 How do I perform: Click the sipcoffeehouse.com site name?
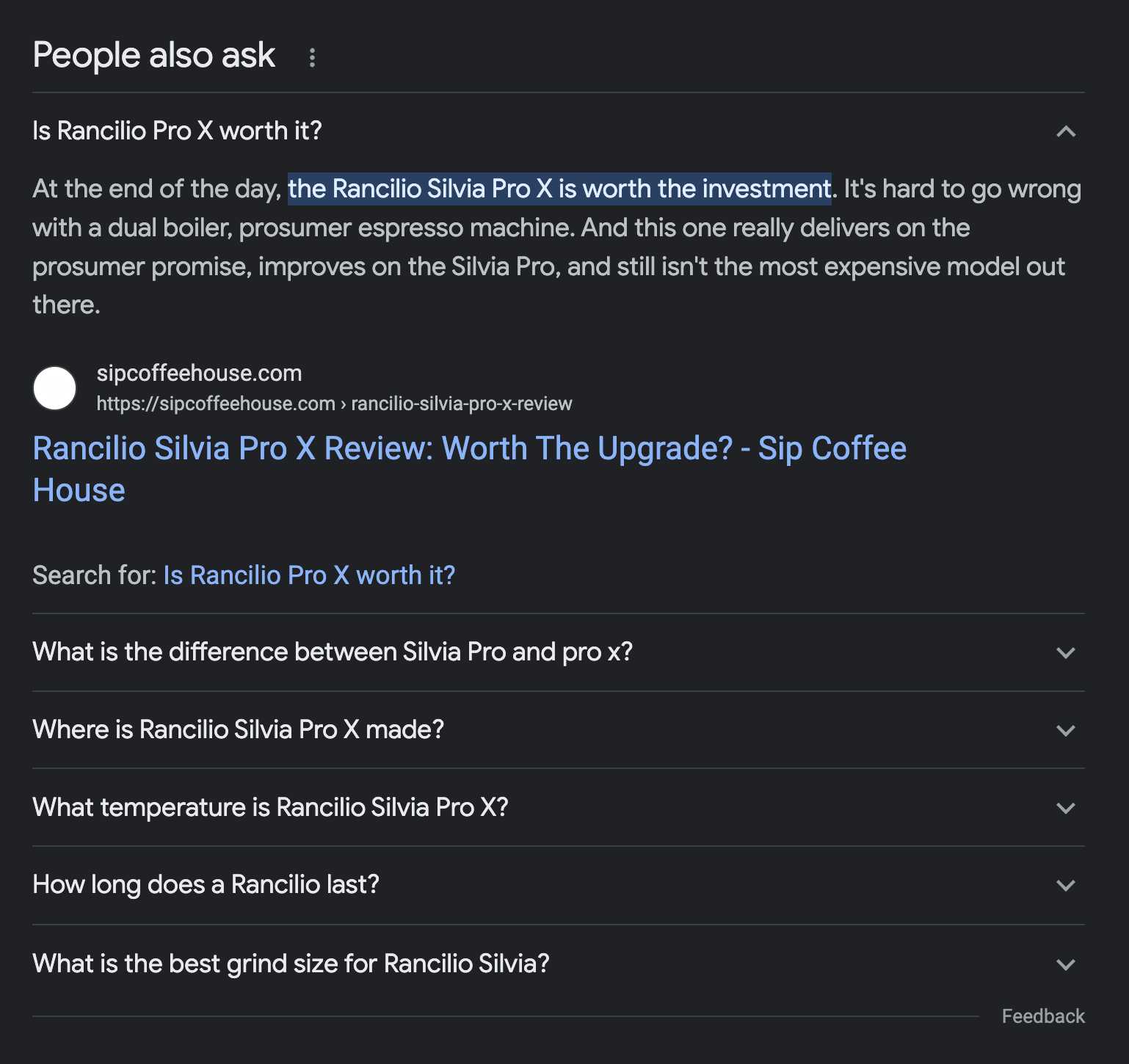tap(199, 373)
